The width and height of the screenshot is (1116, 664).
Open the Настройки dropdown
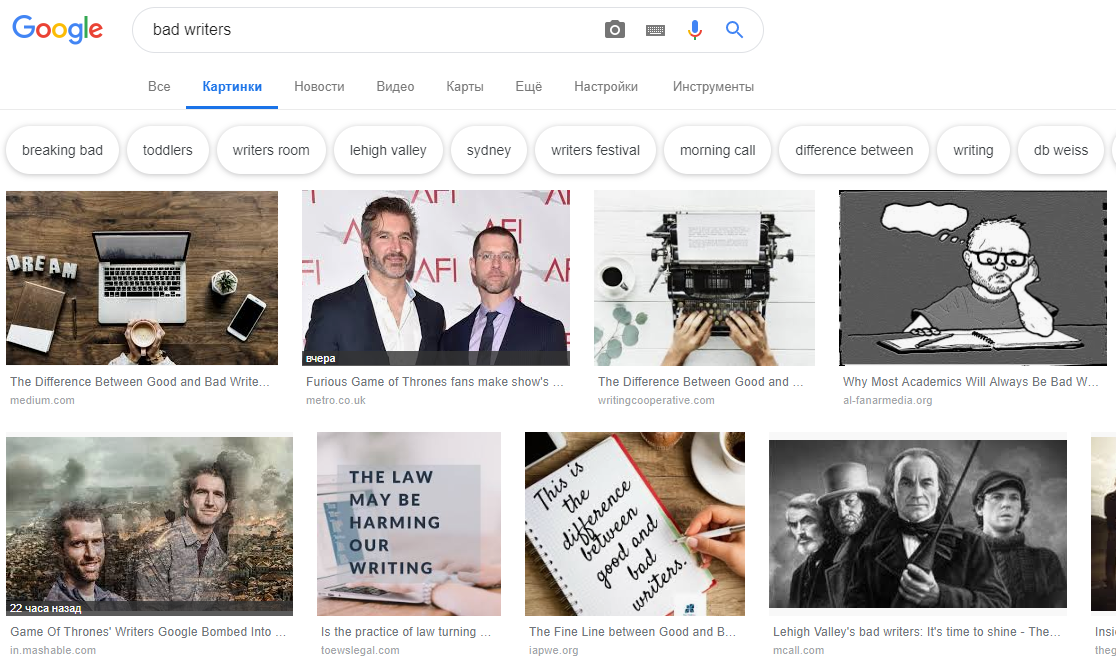click(x=606, y=87)
